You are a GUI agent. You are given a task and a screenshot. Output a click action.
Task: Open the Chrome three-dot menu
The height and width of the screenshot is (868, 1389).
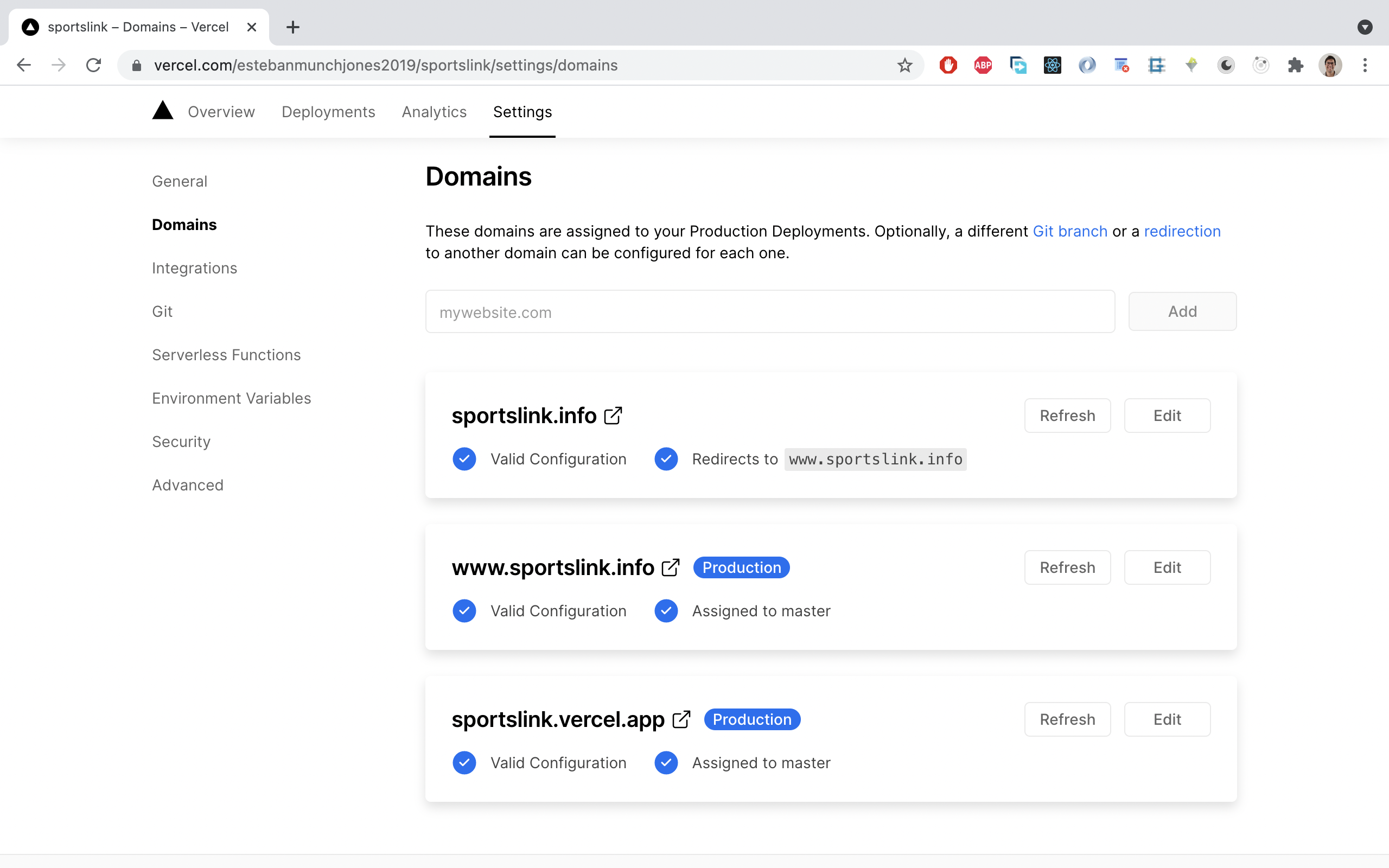click(1366, 65)
